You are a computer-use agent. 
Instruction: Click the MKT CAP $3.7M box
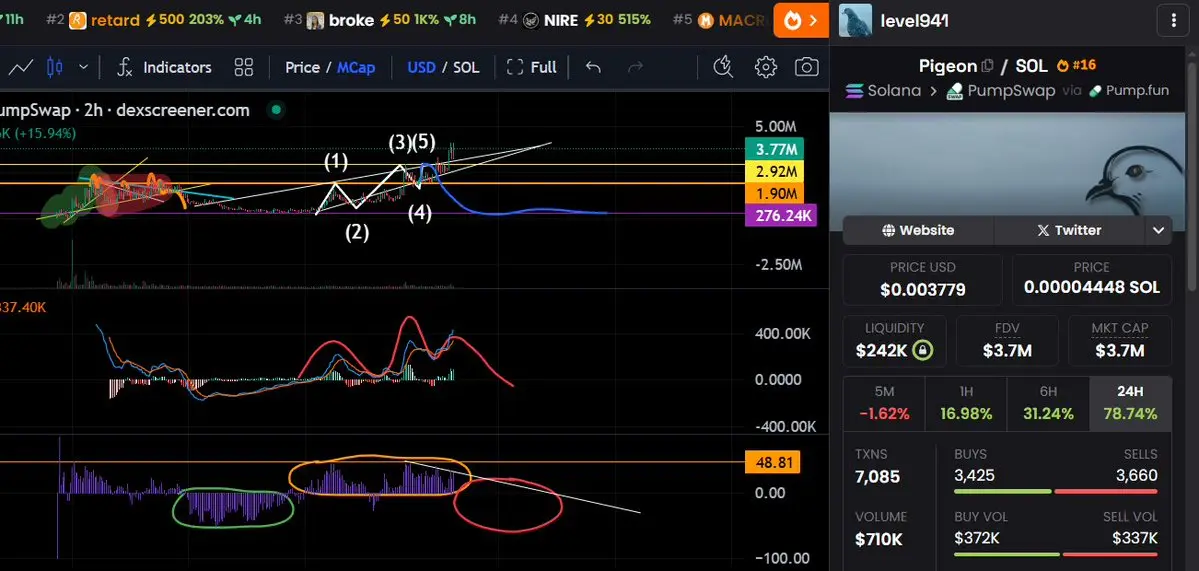click(1120, 341)
